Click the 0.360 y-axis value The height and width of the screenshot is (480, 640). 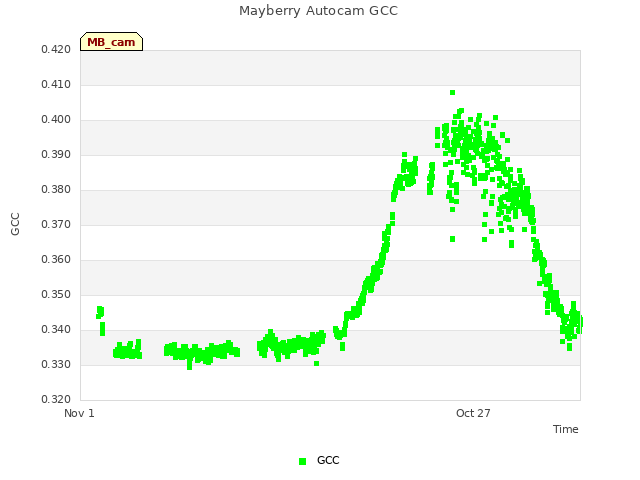(56, 260)
